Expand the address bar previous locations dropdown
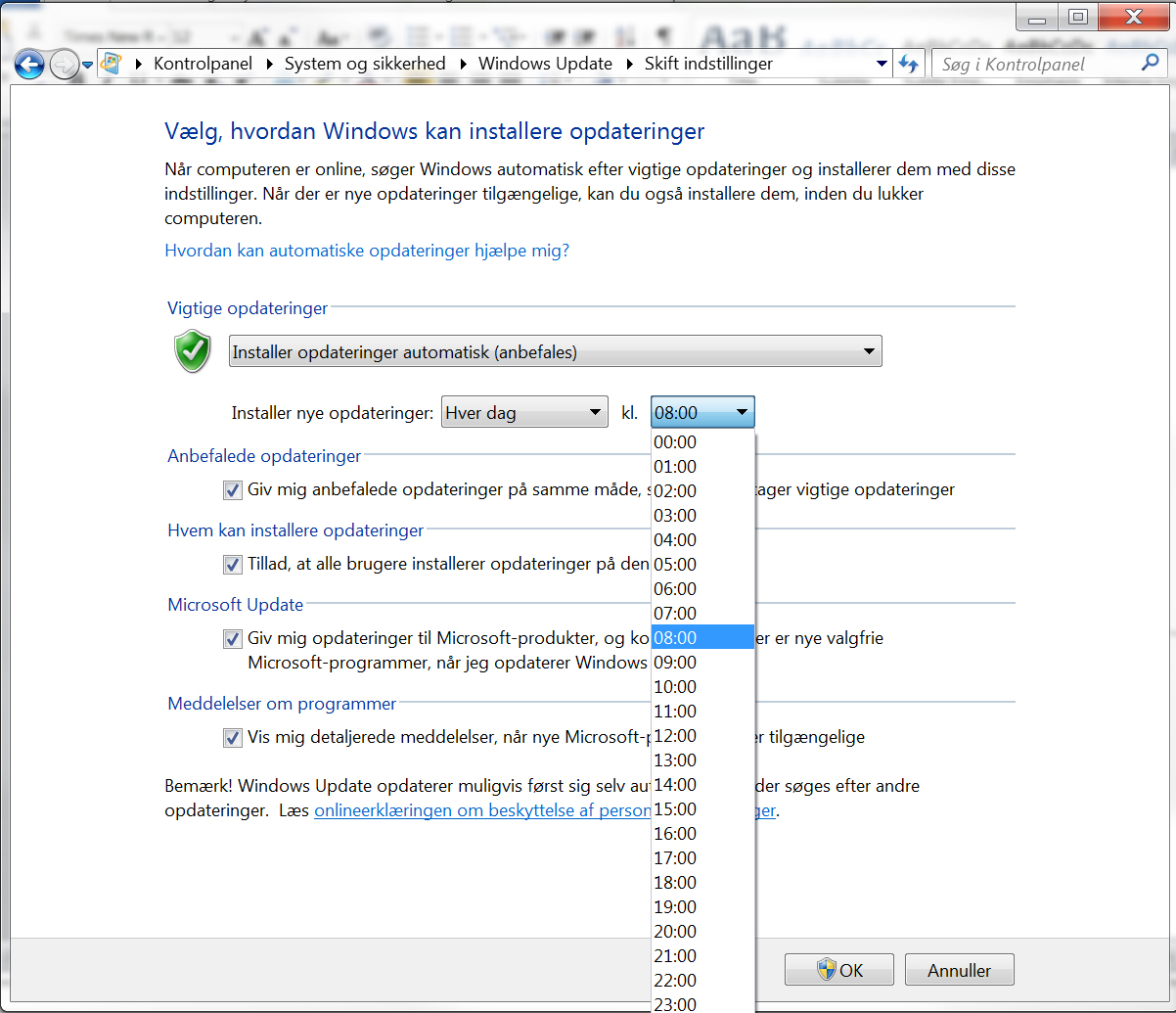 point(882,65)
